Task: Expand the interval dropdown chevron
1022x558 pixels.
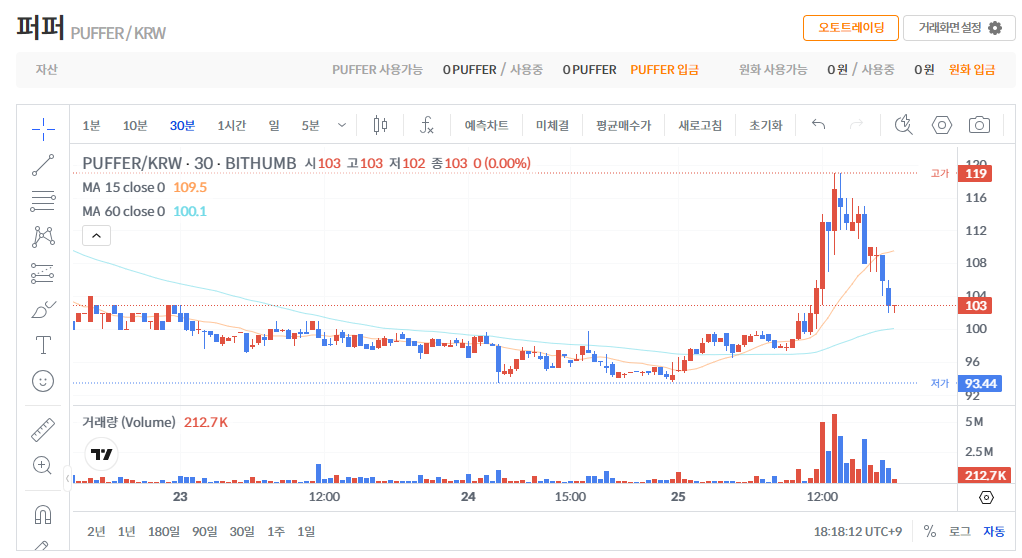Action: [342, 125]
